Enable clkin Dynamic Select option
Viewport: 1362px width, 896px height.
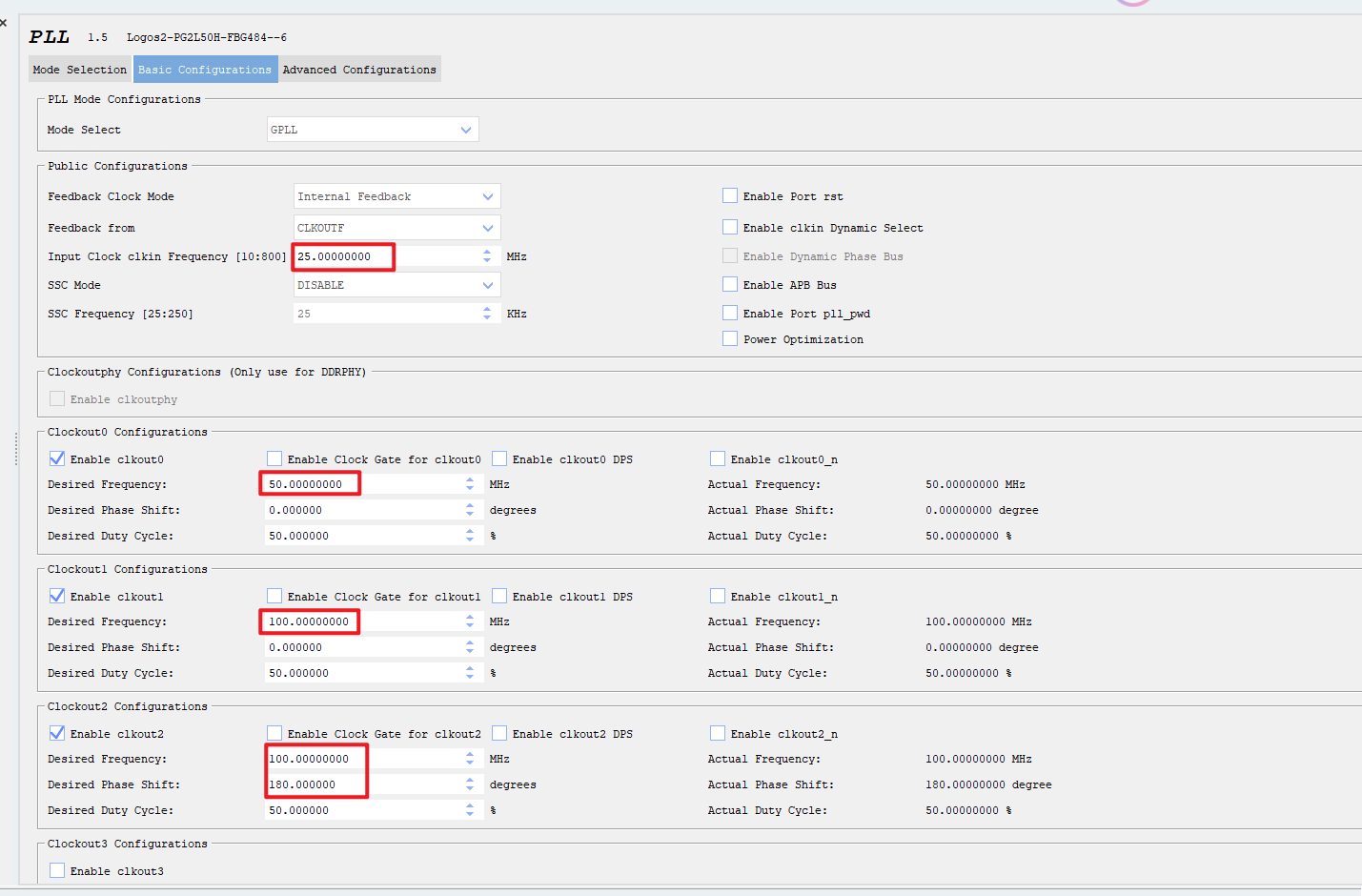pyautogui.click(x=729, y=227)
